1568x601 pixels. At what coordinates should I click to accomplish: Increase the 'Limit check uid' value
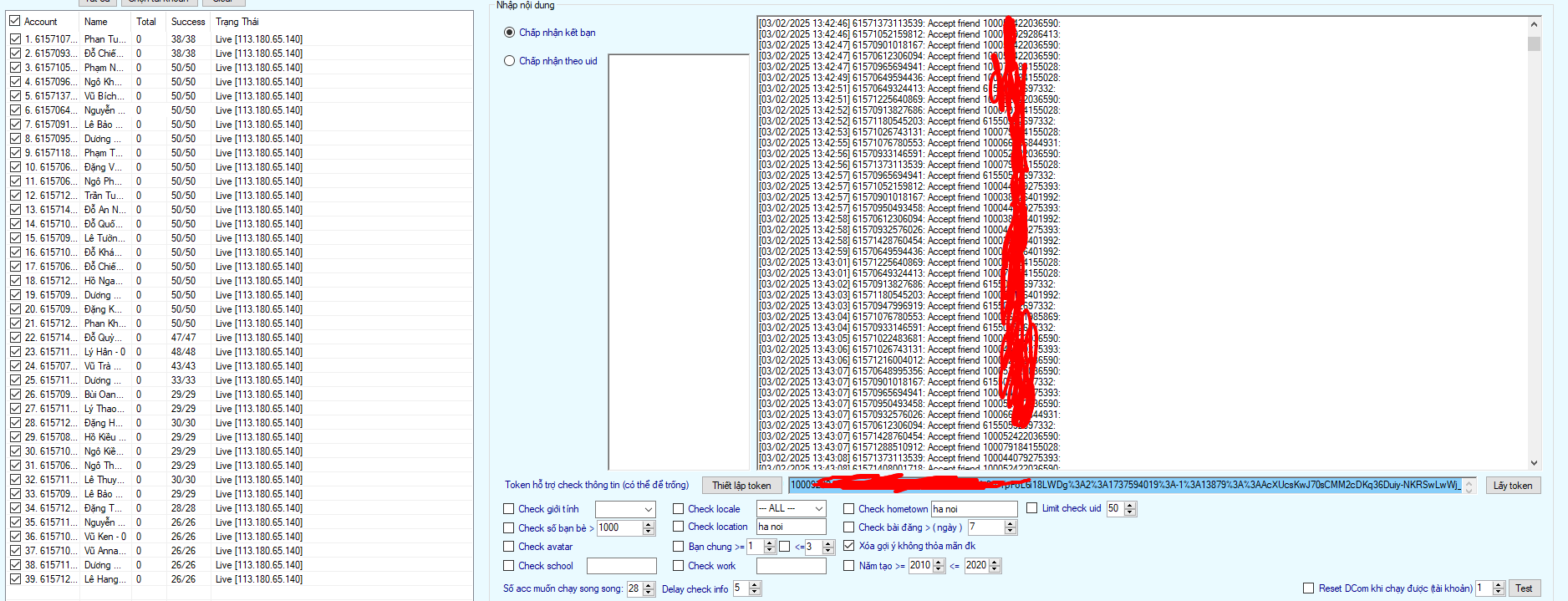[1130, 505]
